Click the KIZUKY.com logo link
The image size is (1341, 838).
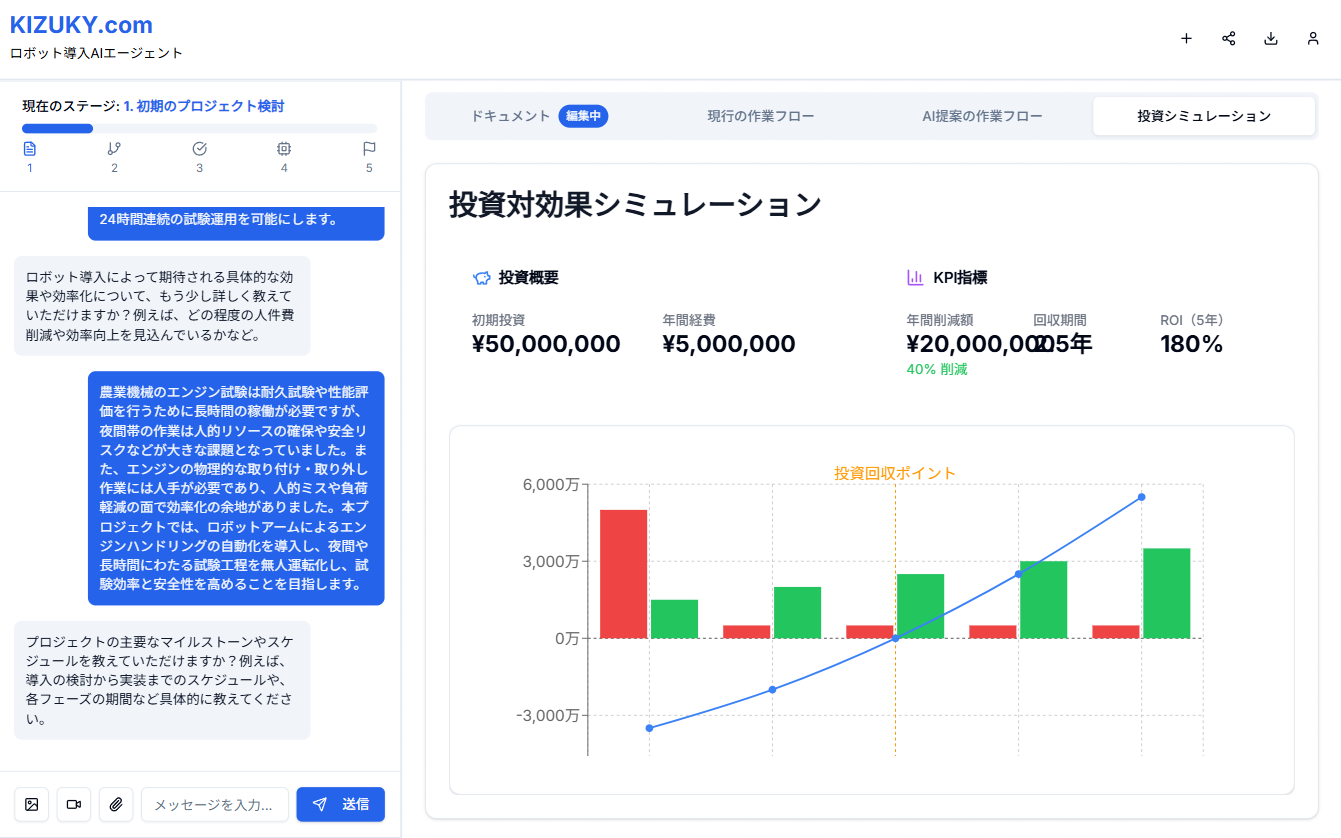point(81,25)
